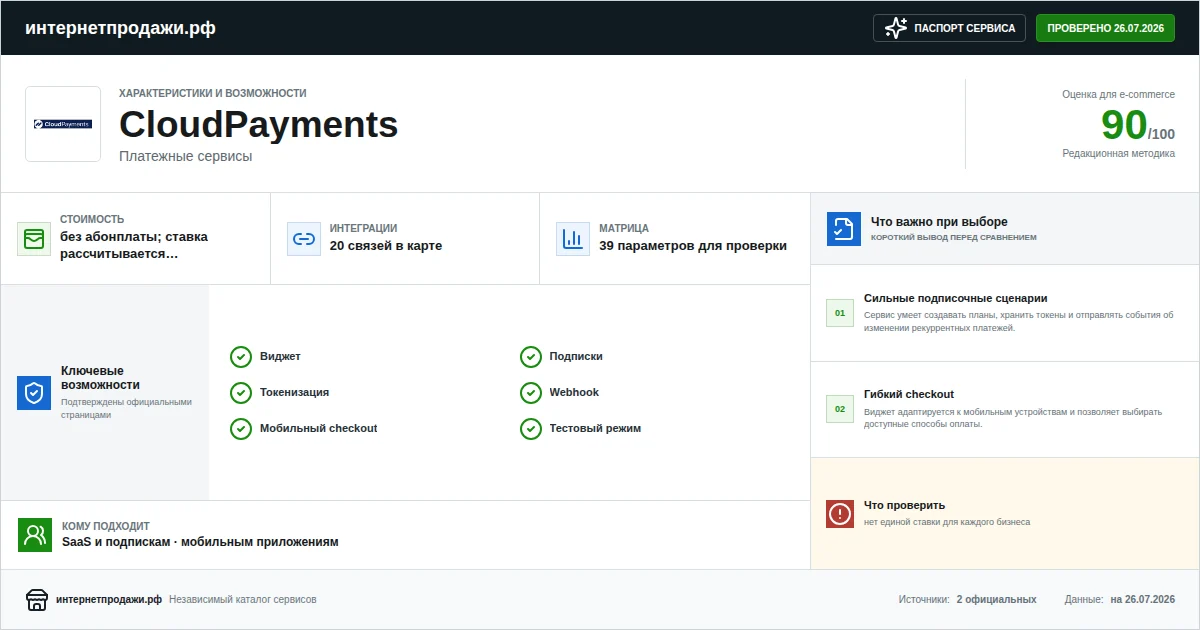This screenshot has height=630, width=1200.
Task: Click the check icon next to Подписки
Action: point(531,357)
